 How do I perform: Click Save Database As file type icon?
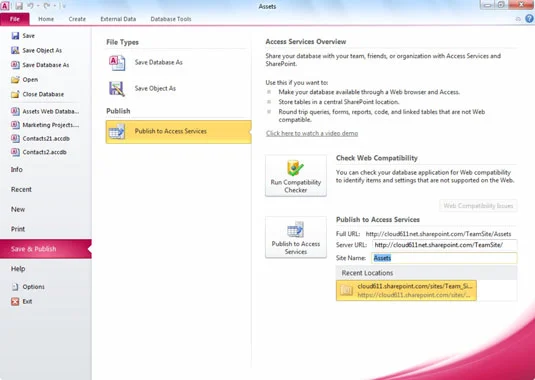[x=117, y=63]
